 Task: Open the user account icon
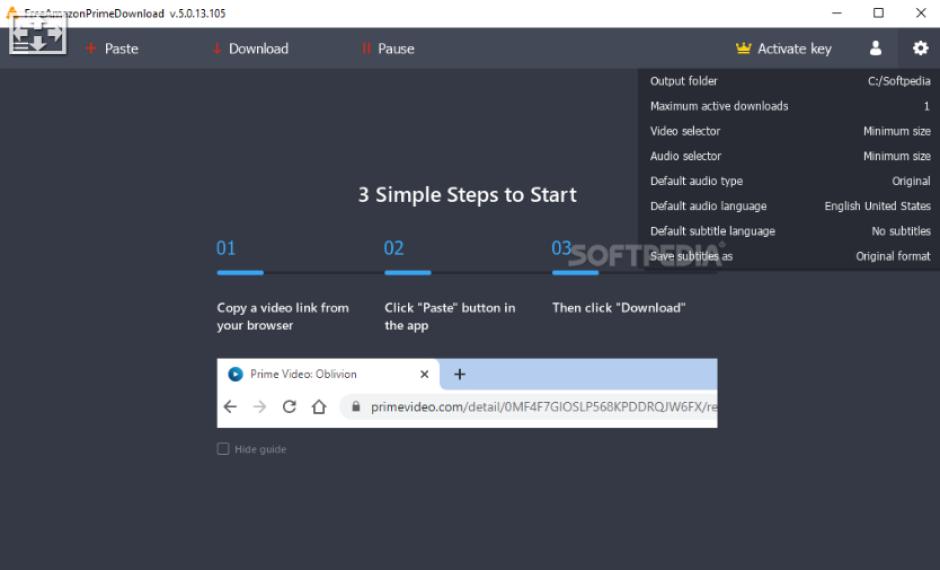click(875, 48)
